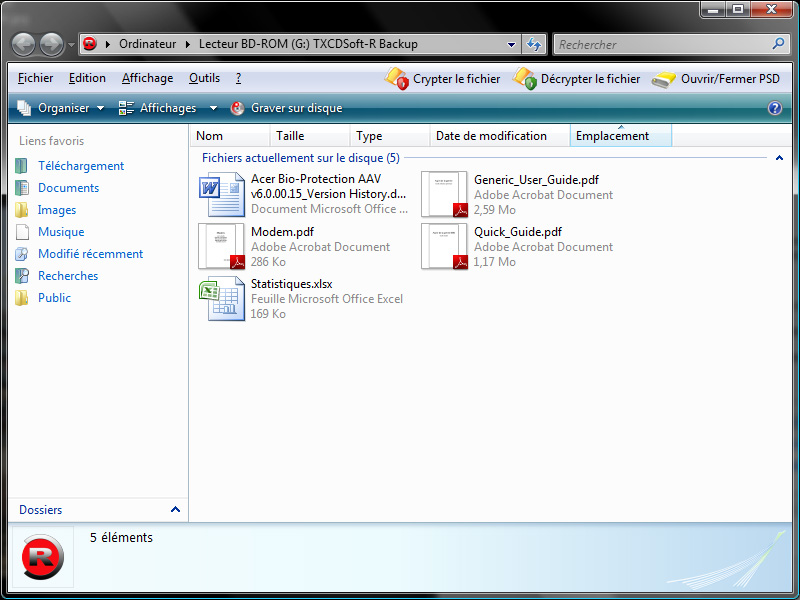
Task: Select the Quick_Guide.pdf file name
Action: coord(518,232)
